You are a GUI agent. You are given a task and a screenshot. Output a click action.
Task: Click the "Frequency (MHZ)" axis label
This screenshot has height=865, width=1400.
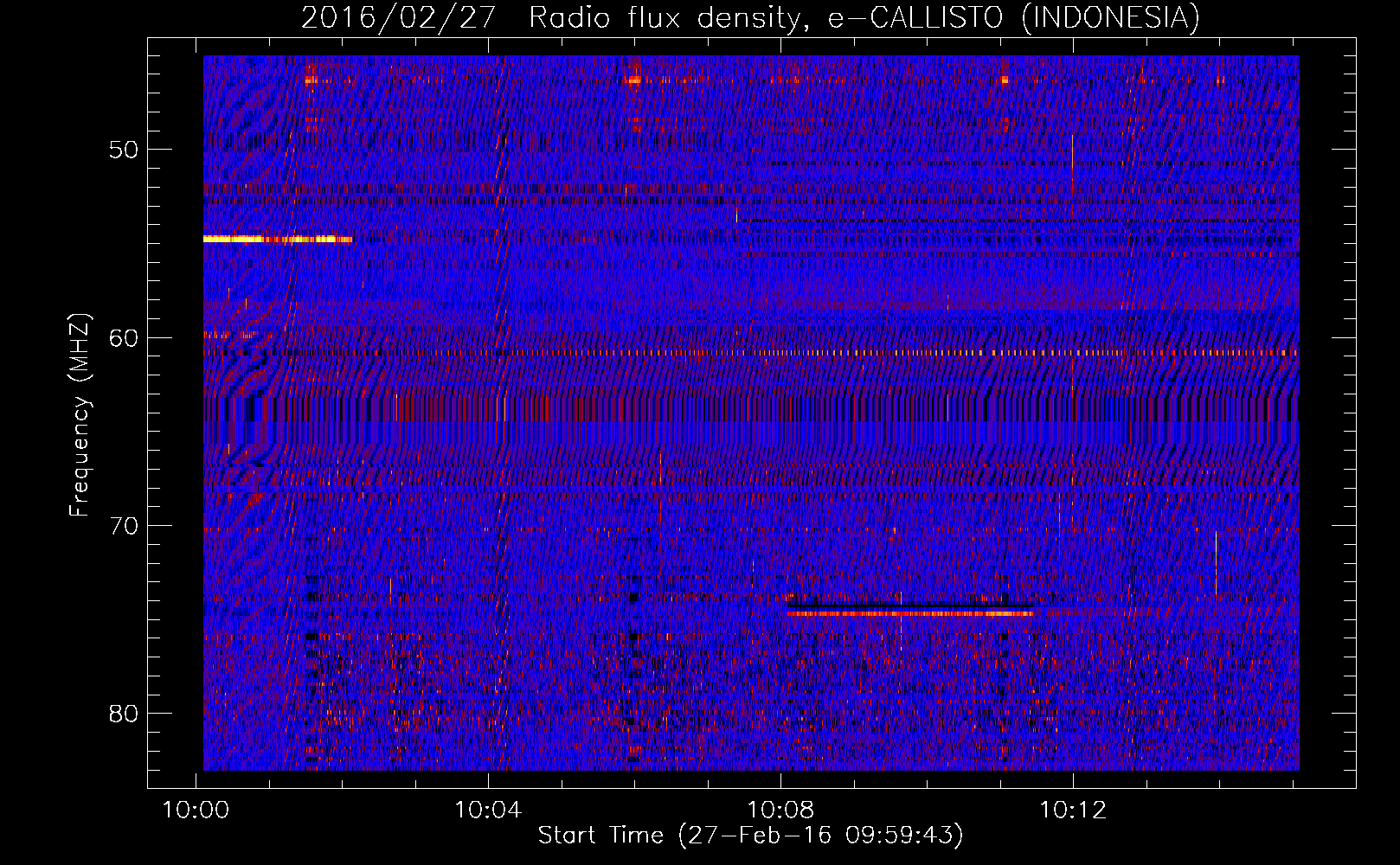[80, 415]
